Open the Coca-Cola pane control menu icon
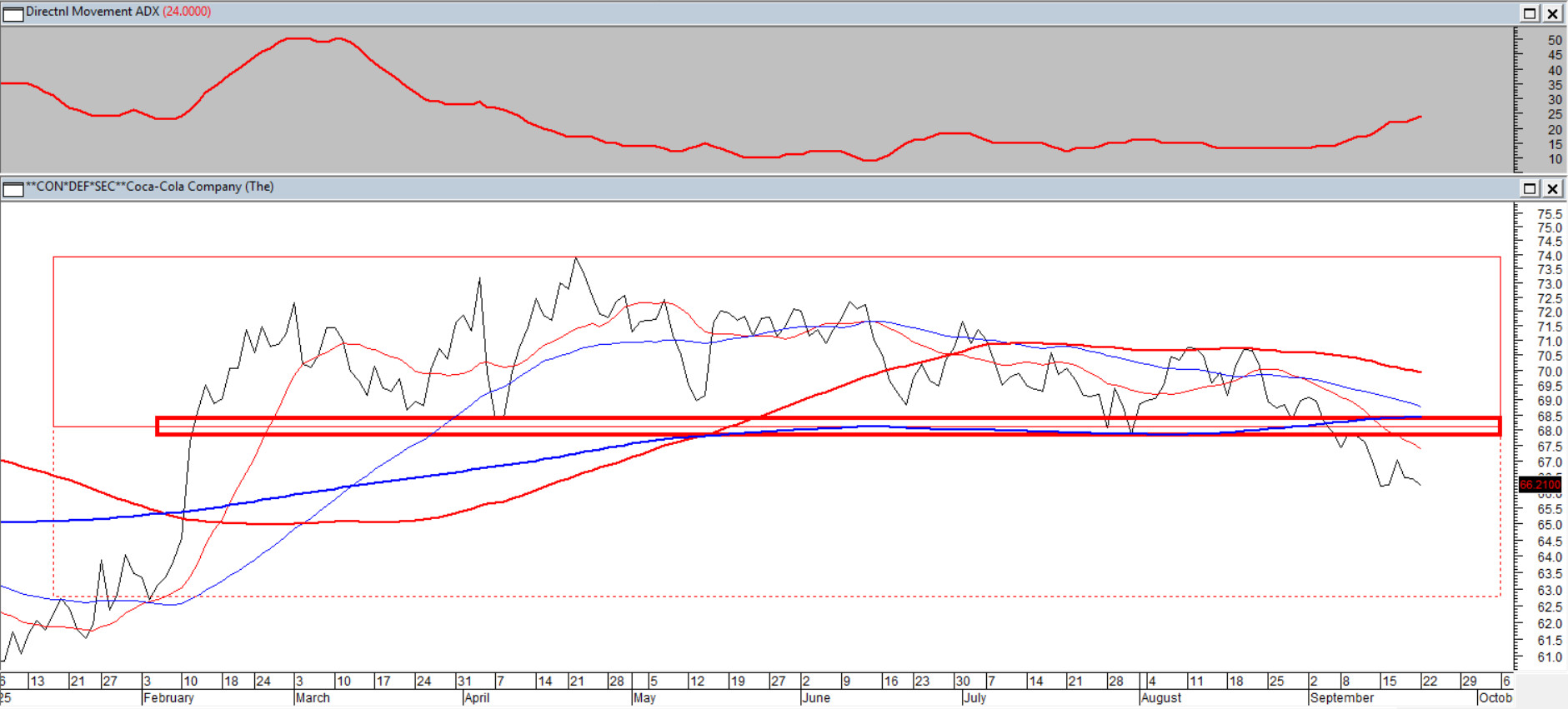Screen dimensions: 1568x709 (13, 188)
